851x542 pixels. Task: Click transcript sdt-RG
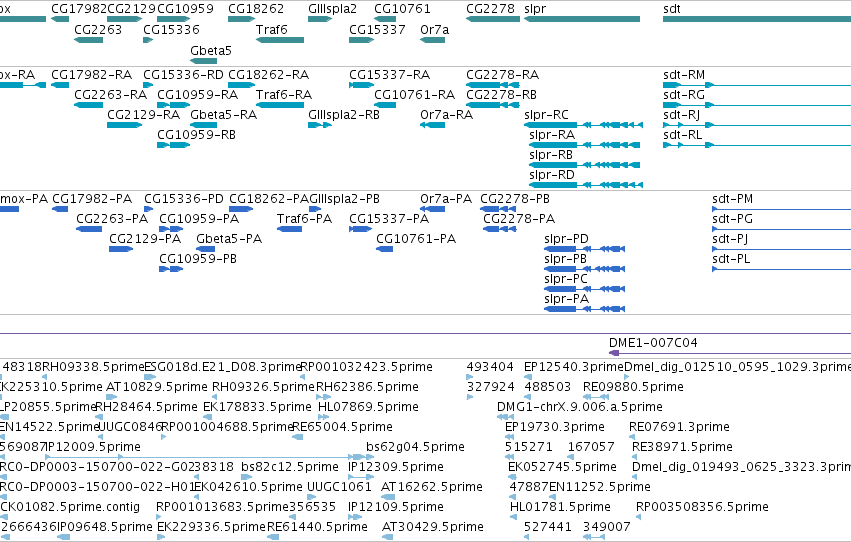coord(684,94)
